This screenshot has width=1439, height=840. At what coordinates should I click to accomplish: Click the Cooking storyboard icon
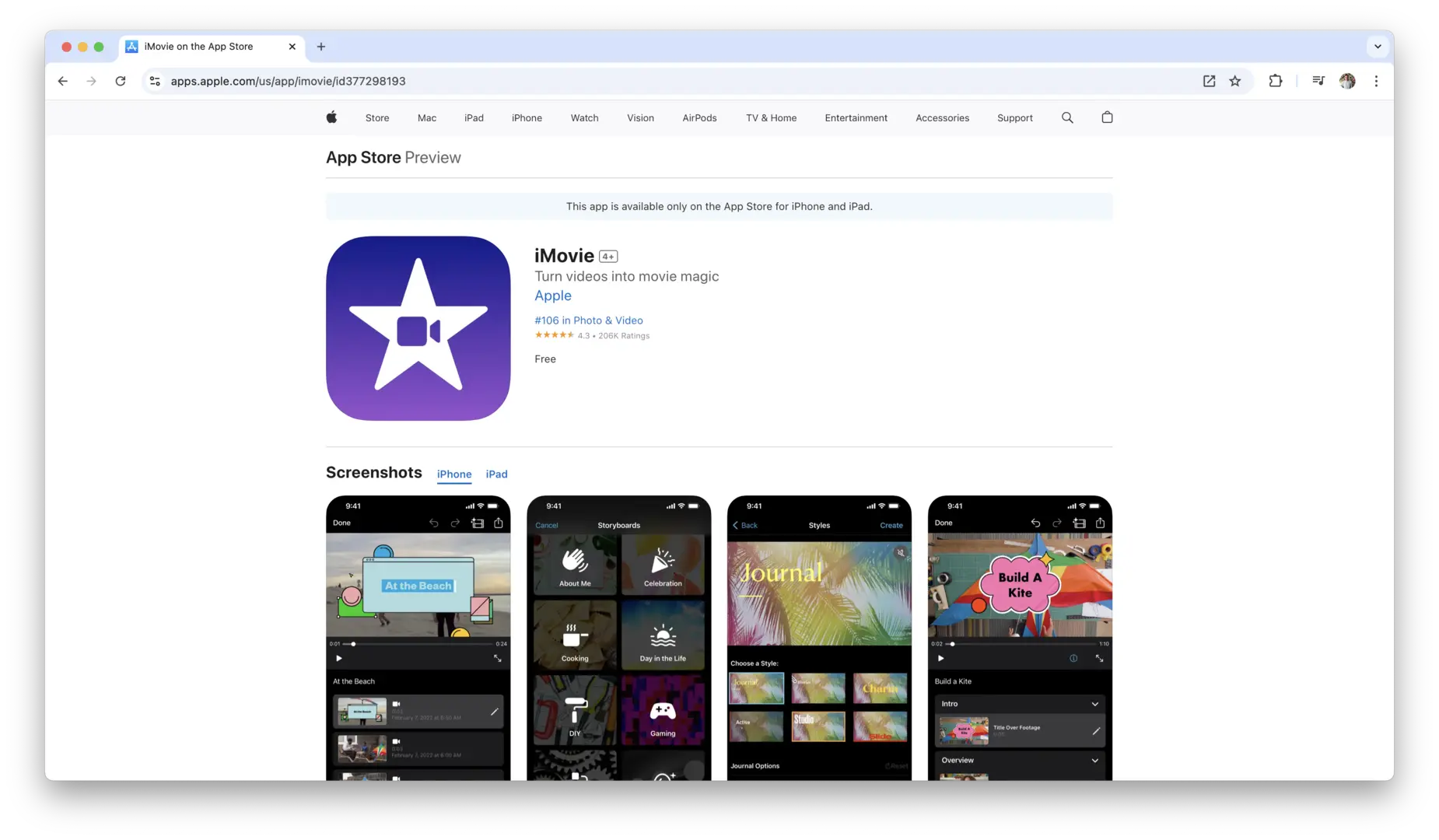coord(575,636)
